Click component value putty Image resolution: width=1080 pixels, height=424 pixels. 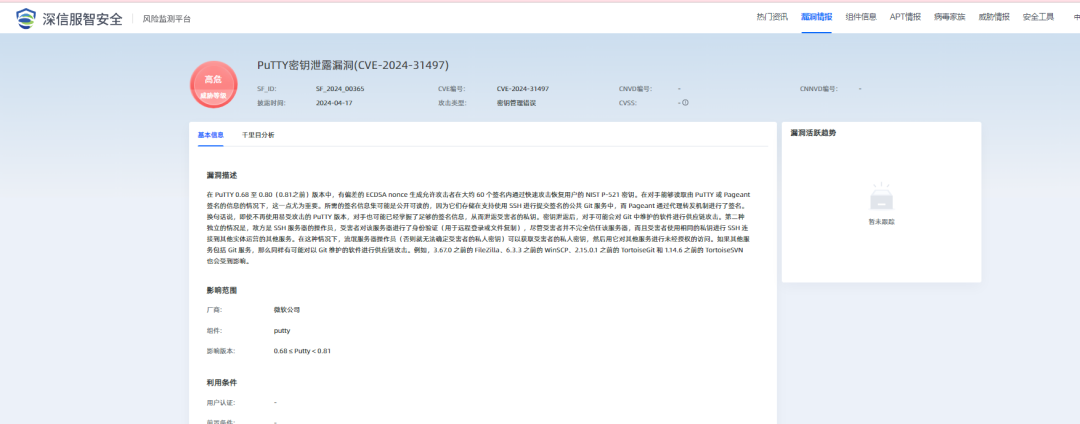[x=282, y=330]
